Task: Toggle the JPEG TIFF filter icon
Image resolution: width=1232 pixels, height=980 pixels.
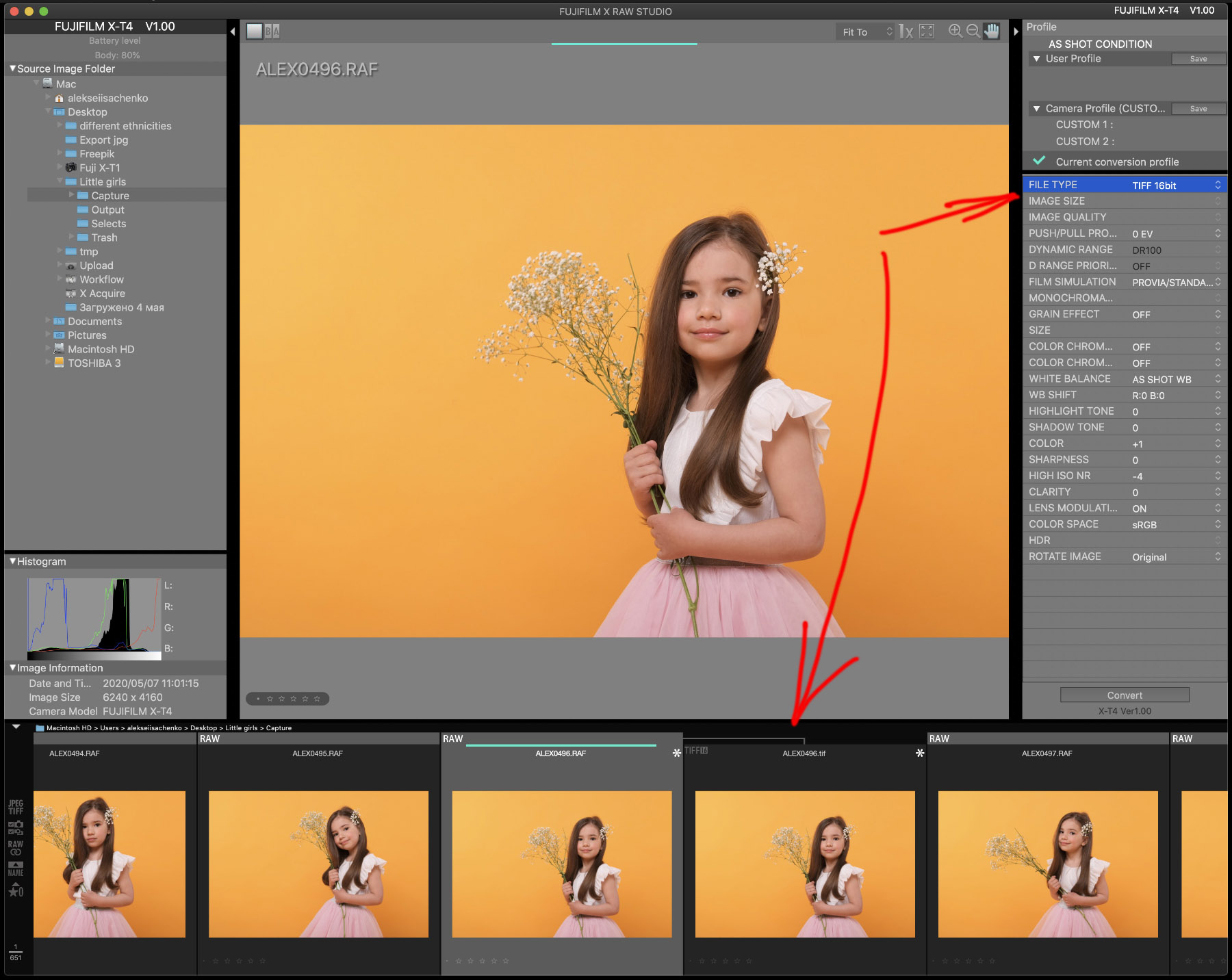Action: pos(16,807)
